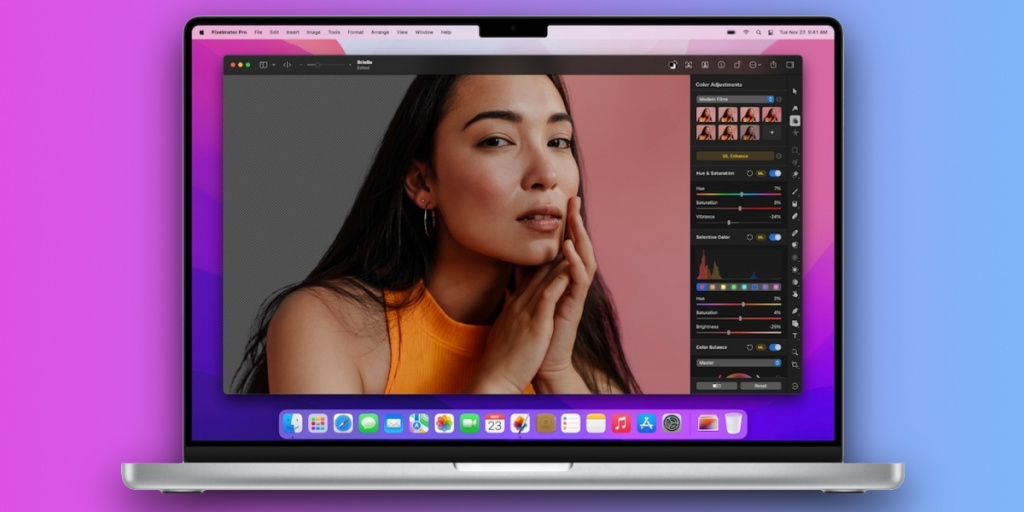This screenshot has width=1024, height=512.
Task: Select the Color Fill bucket tool
Action: click(795, 203)
